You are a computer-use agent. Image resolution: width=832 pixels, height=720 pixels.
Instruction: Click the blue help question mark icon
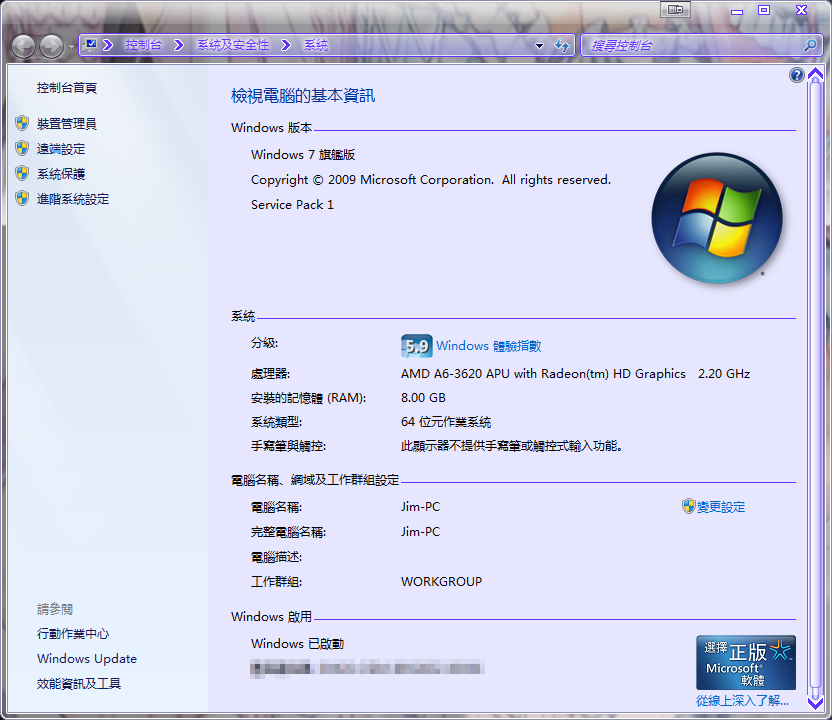click(797, 75)
